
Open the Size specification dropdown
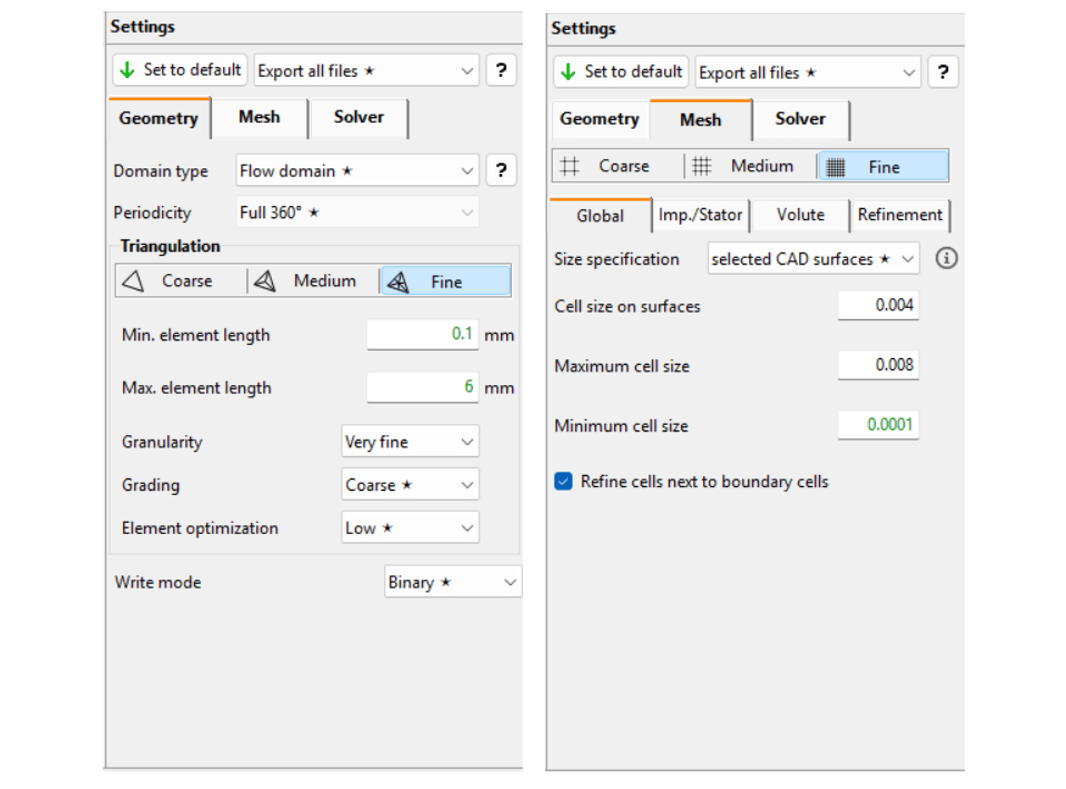813,259
